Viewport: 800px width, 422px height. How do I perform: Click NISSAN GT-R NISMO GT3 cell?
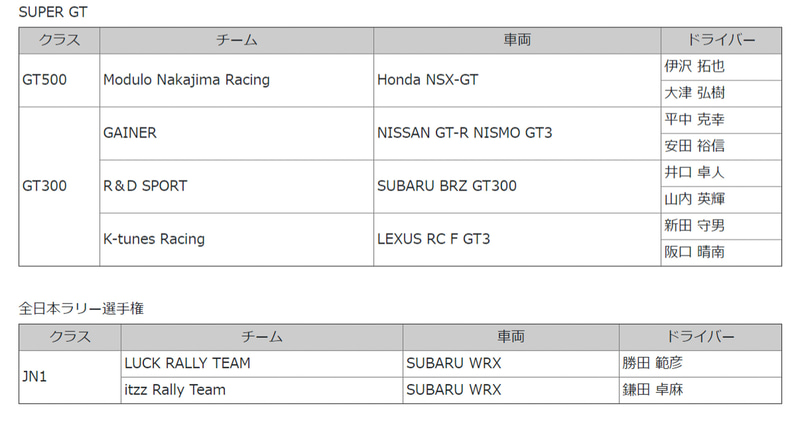click(x=464, y=133)
